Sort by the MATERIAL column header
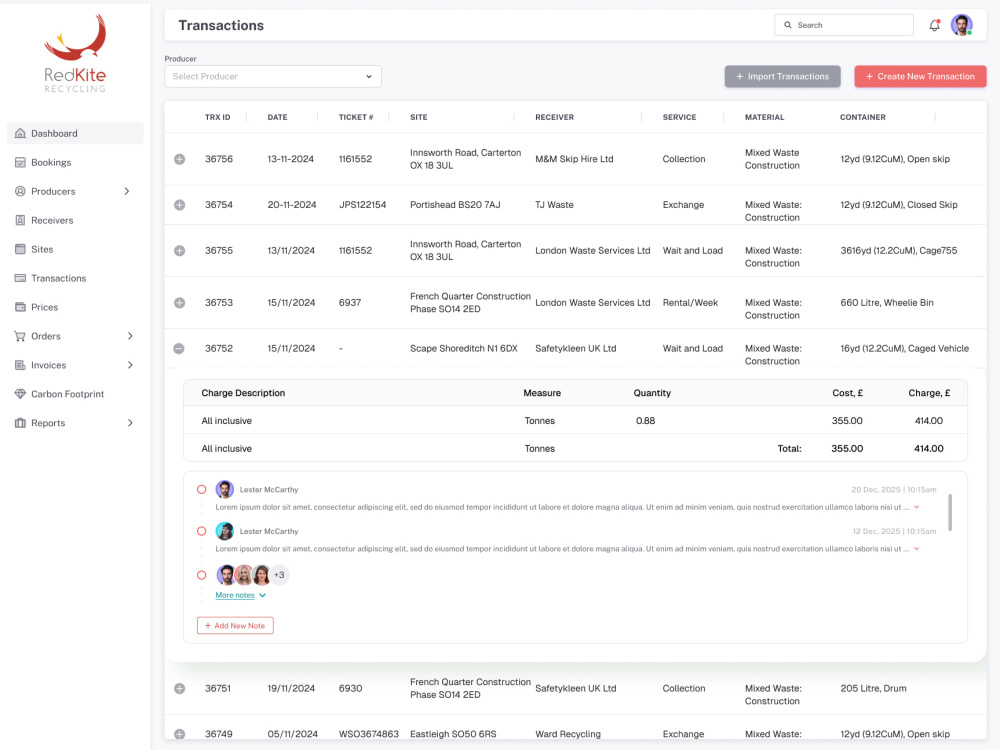This screenshot has width=1000, height=750. tap(765, 117)
